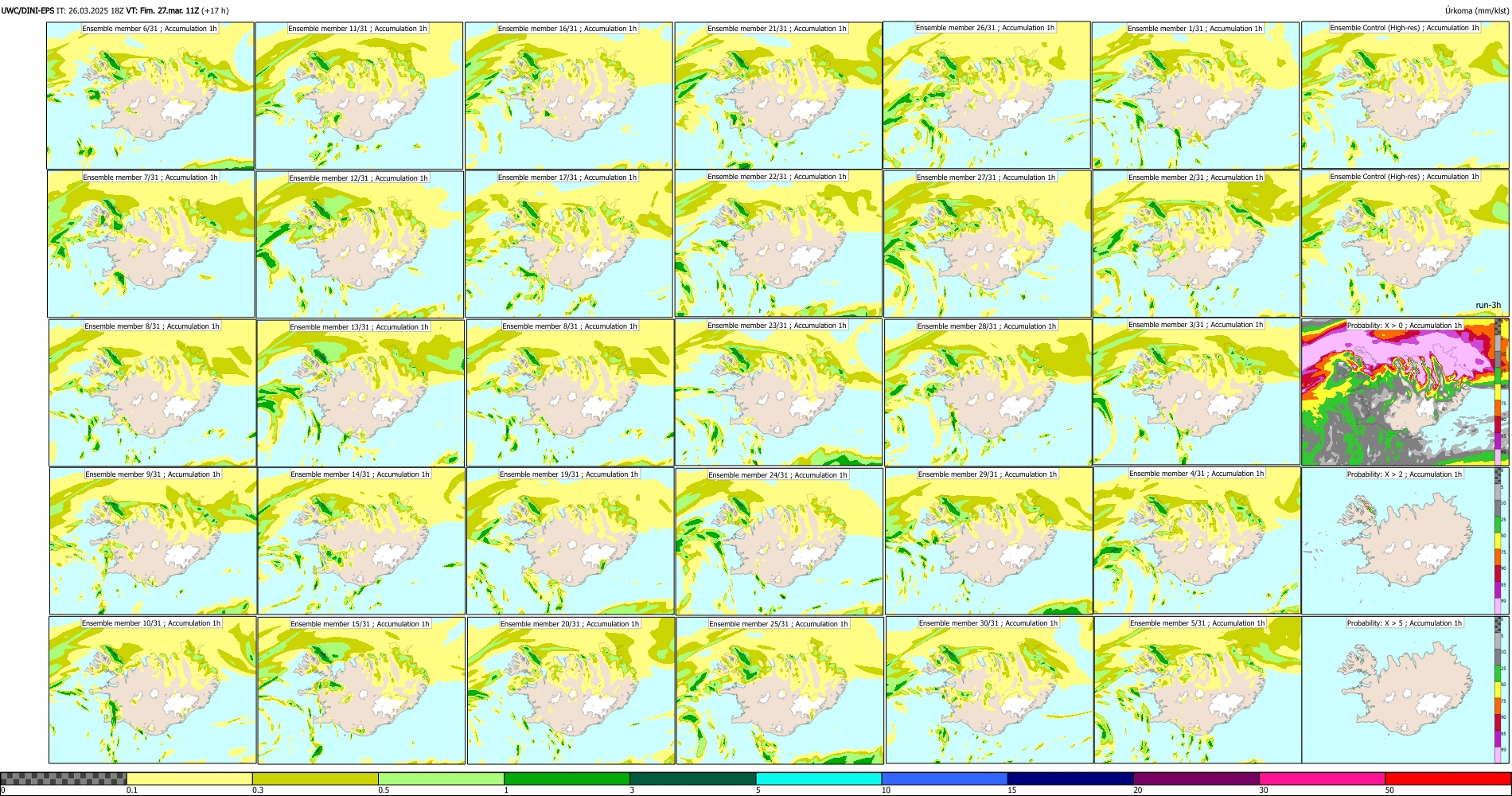Viewport: 1512px width, 796px height.
Task: Click the 'Ensemble member 25/31 ; Accumulation 1h' label
Action: pos(779,624)
